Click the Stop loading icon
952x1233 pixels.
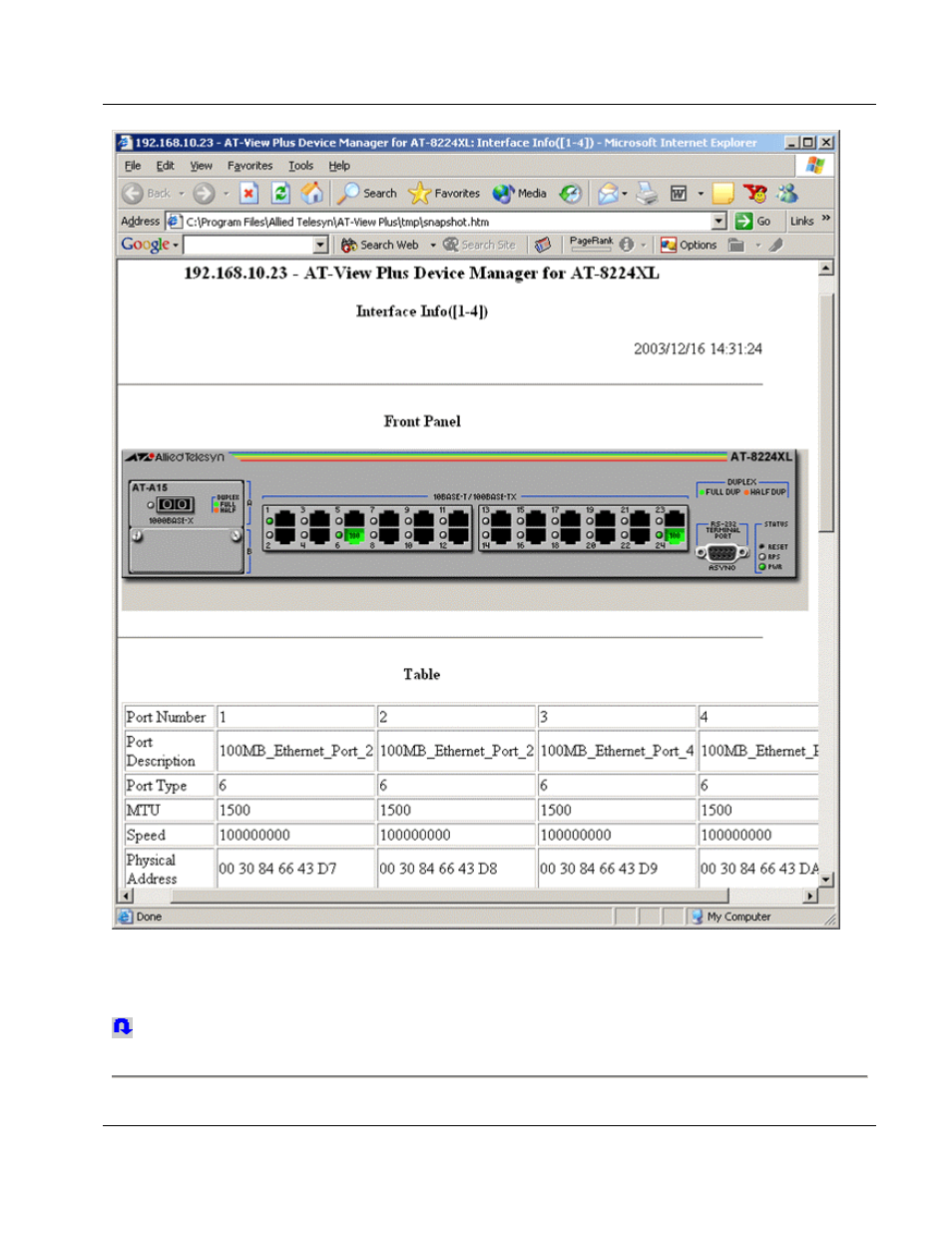click(249, 193)
